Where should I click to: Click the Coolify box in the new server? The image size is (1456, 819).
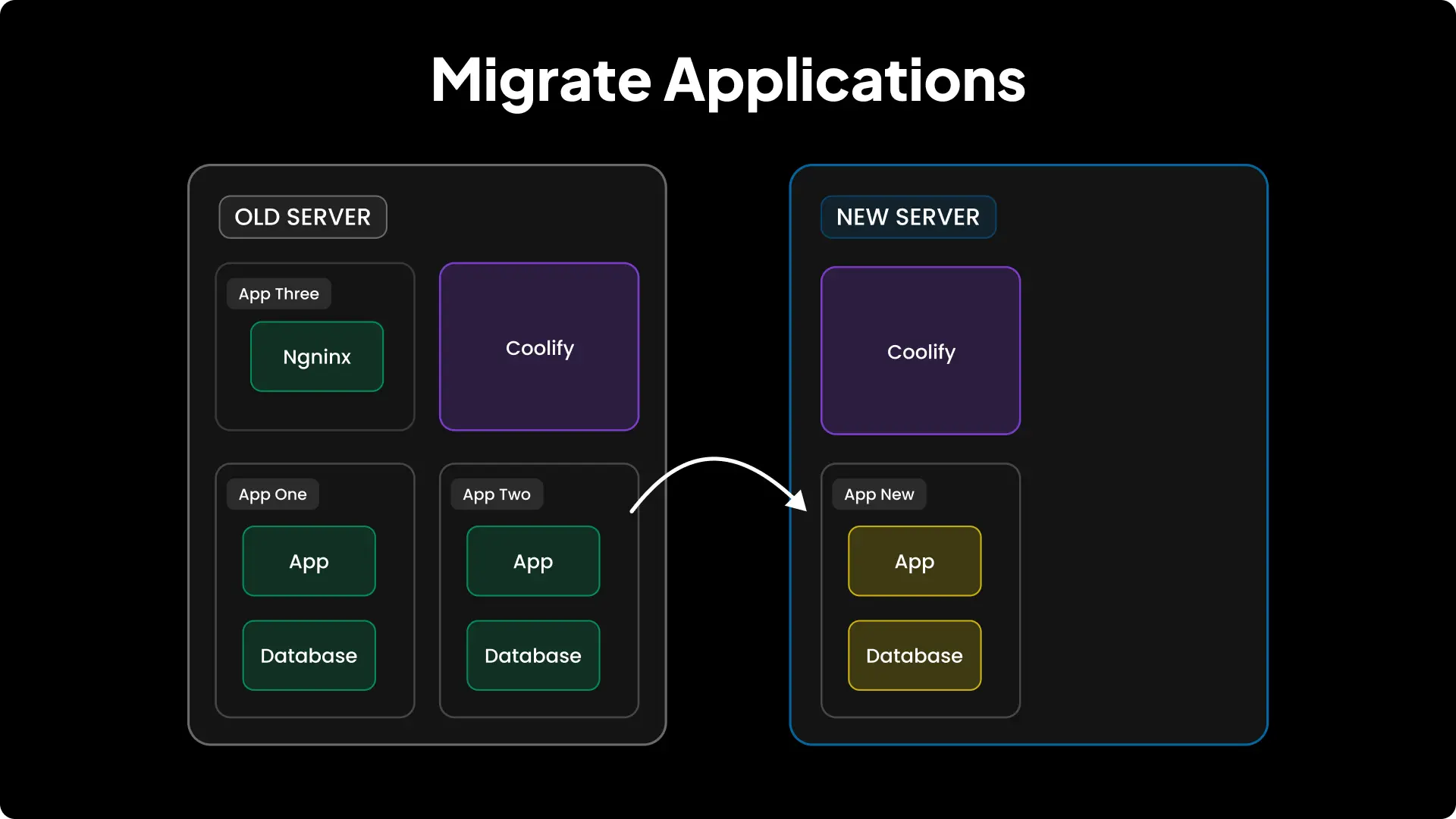pos(921,350)
